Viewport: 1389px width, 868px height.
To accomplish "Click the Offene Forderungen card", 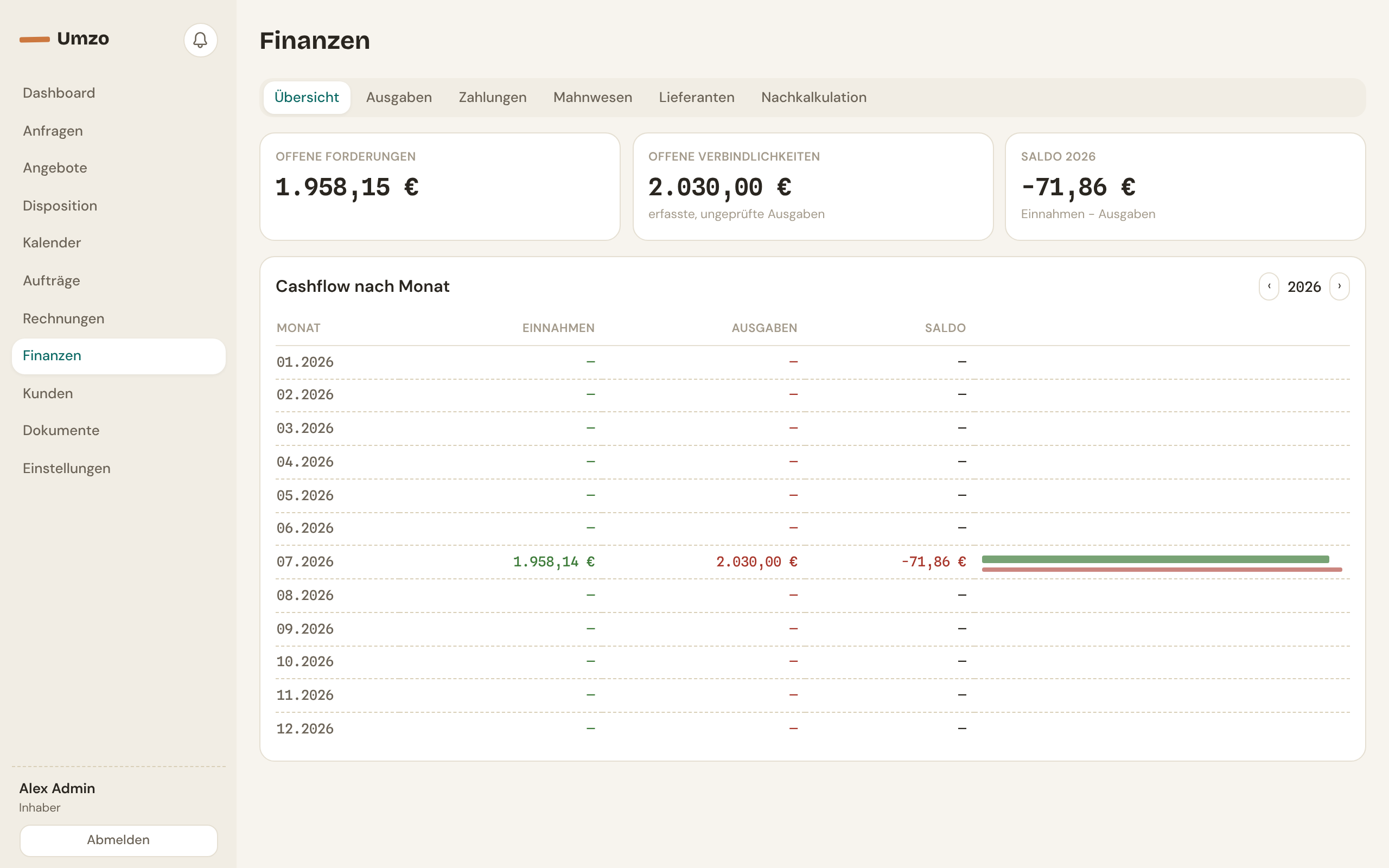I will 439,187.
